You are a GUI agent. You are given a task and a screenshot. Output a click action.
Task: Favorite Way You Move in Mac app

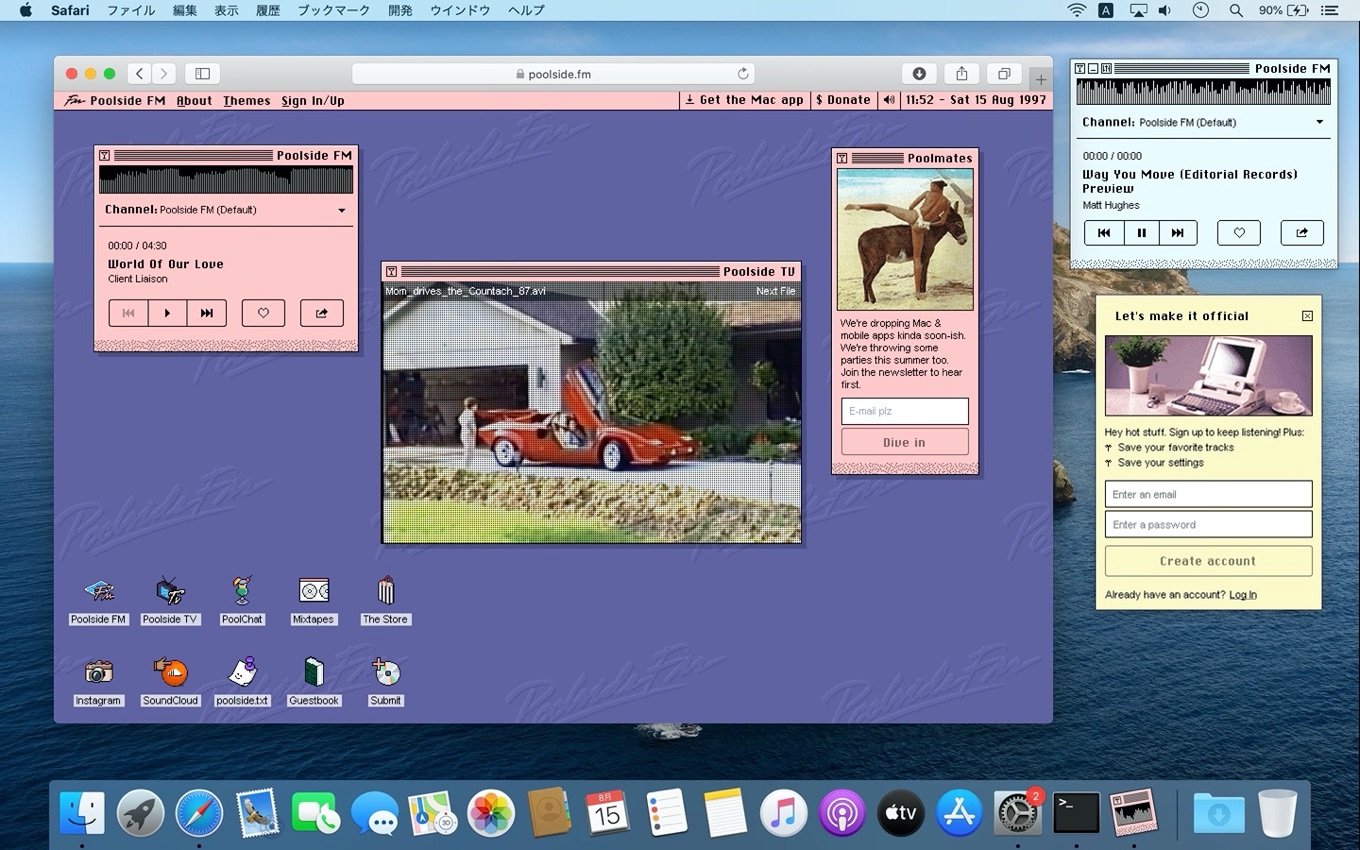tap(1239, 232)
